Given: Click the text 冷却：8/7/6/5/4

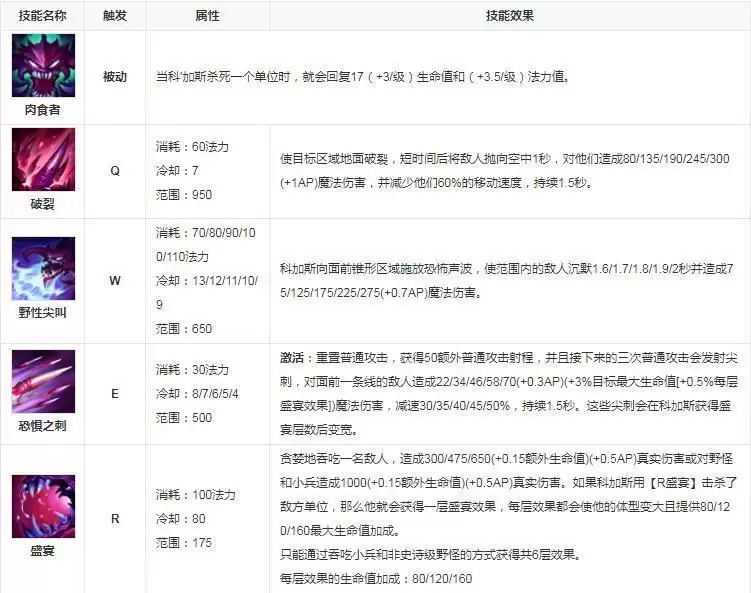Looking at the screenshot, I should click(x=197, y=394).
